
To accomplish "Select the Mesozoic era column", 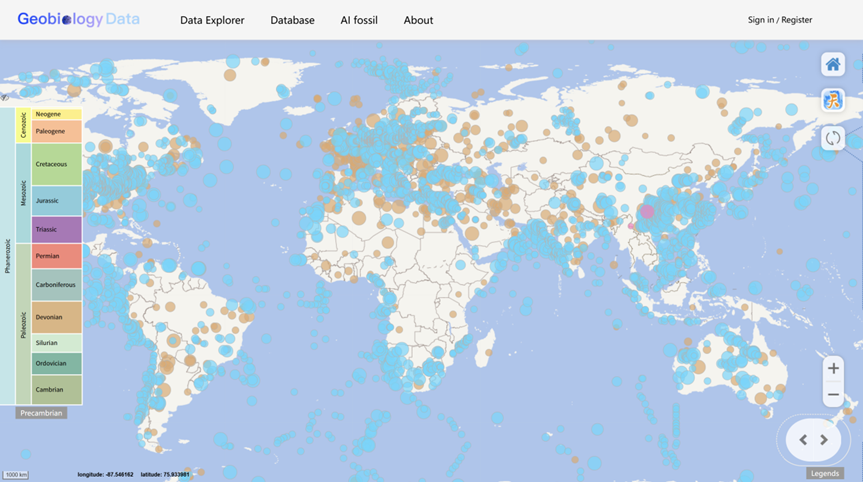I will coord(23,193).
